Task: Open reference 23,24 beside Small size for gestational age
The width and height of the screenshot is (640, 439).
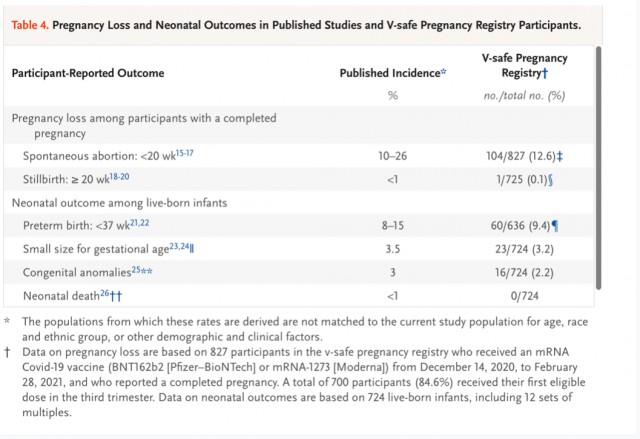Action: pos(179,246)
